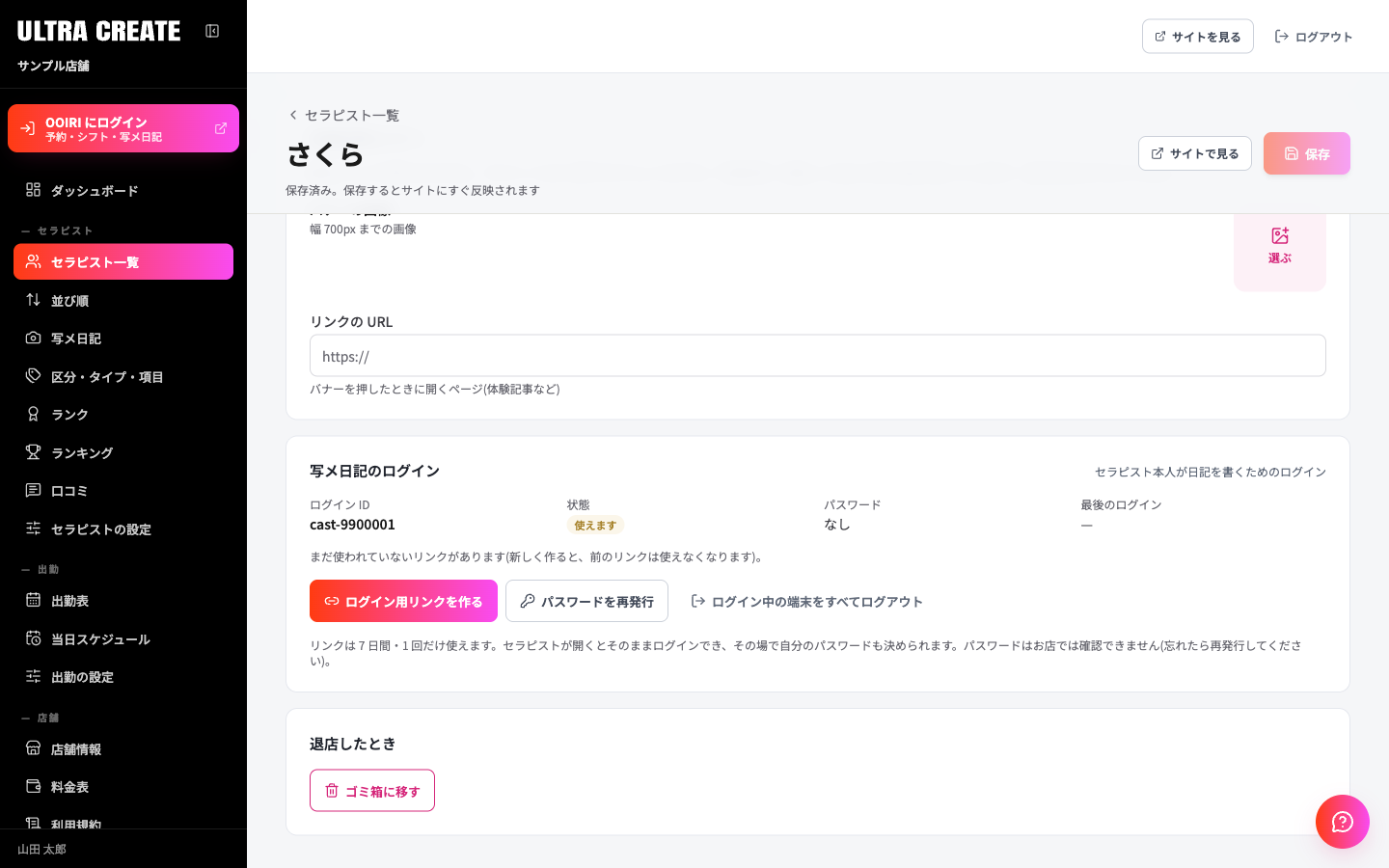
Task: Click the ランキング trophy icon
Action: tap(33, 452)
